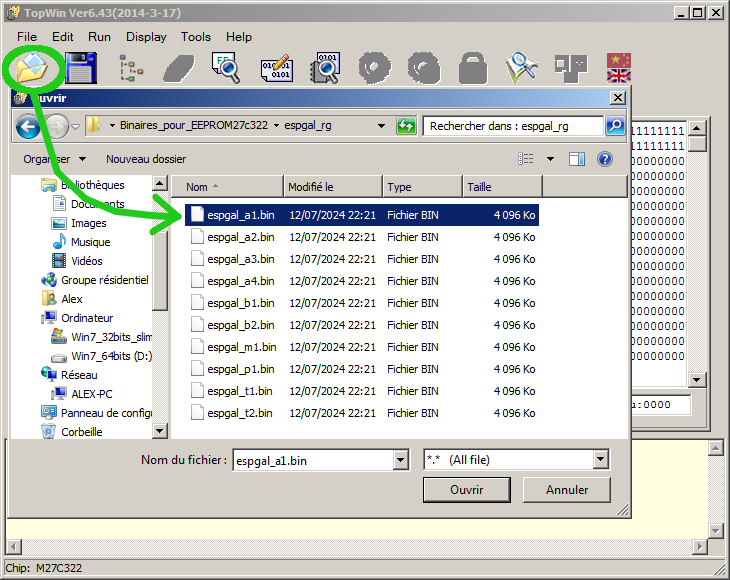Click the Nouveau dossier button
Image resolution: width=730 pixels, height=580 pixels.
[x=146, y=159]
